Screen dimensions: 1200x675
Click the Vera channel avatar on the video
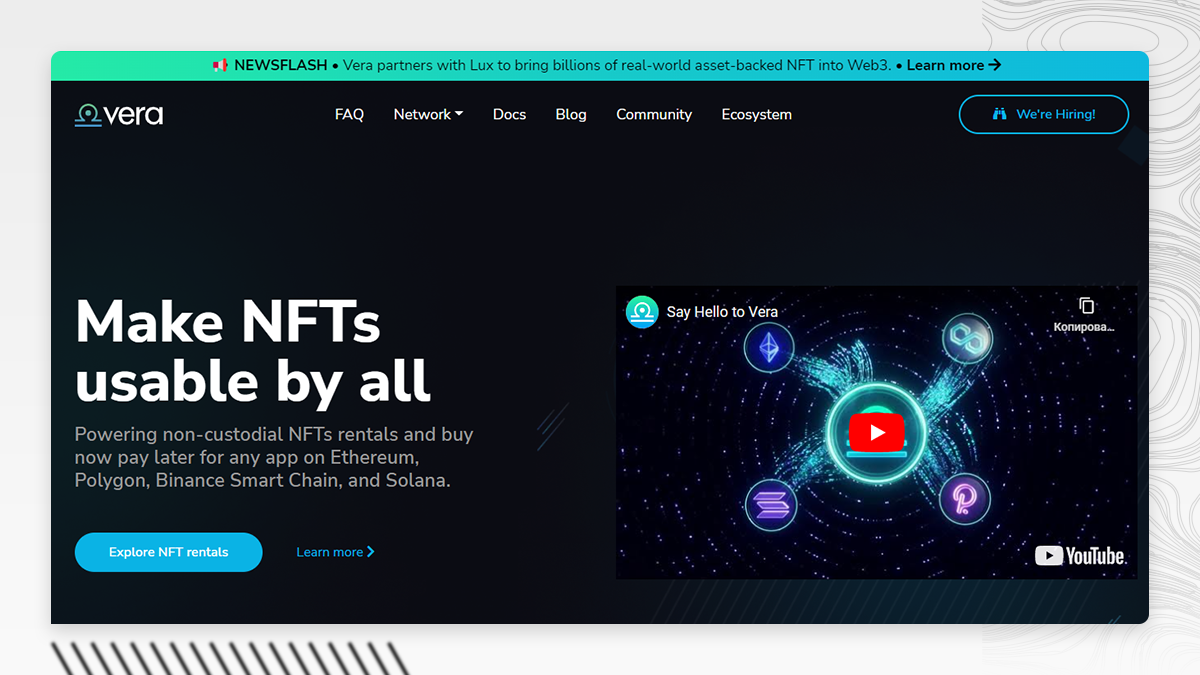642,311
